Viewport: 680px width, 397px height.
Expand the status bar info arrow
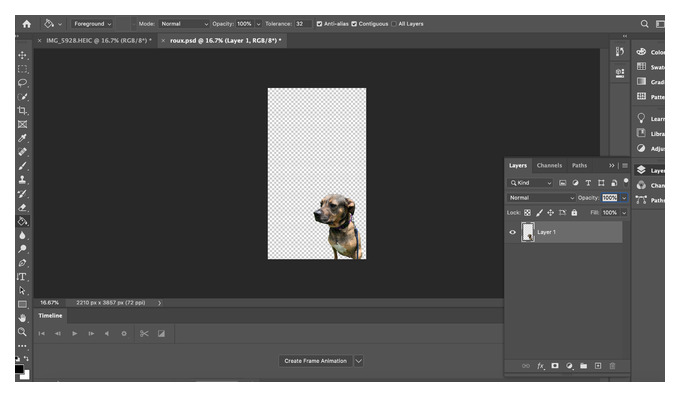click(x=160, y=303)
